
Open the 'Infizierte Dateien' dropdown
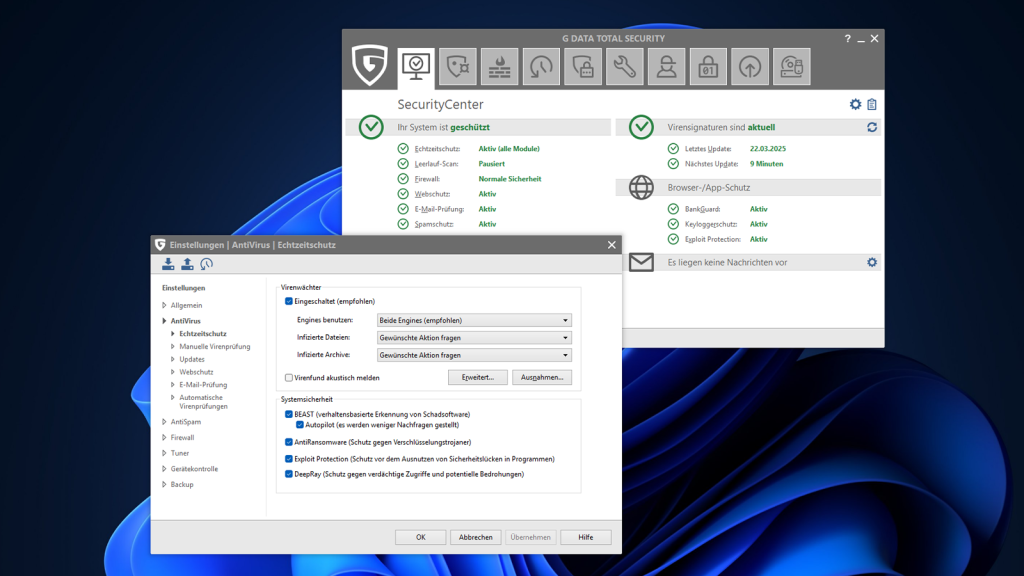pyautogui.click(x=474, y=338)
